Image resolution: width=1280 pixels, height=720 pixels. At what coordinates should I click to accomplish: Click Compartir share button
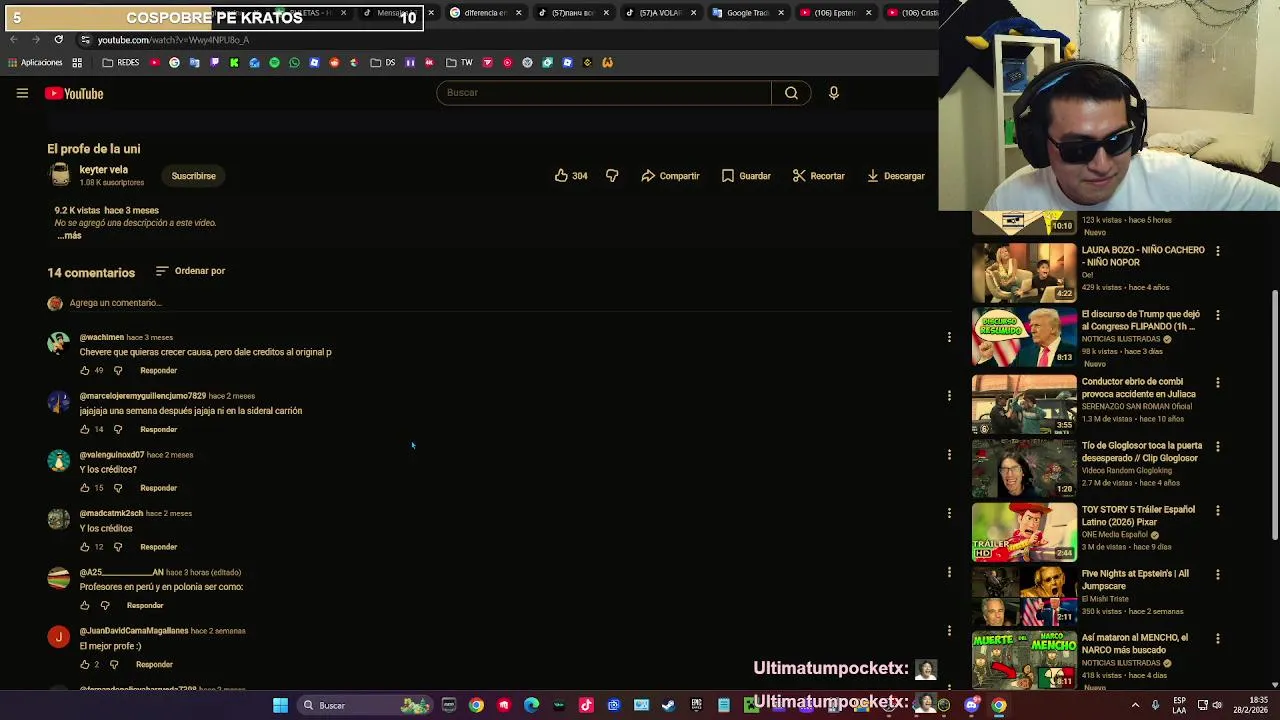[670, 176]
